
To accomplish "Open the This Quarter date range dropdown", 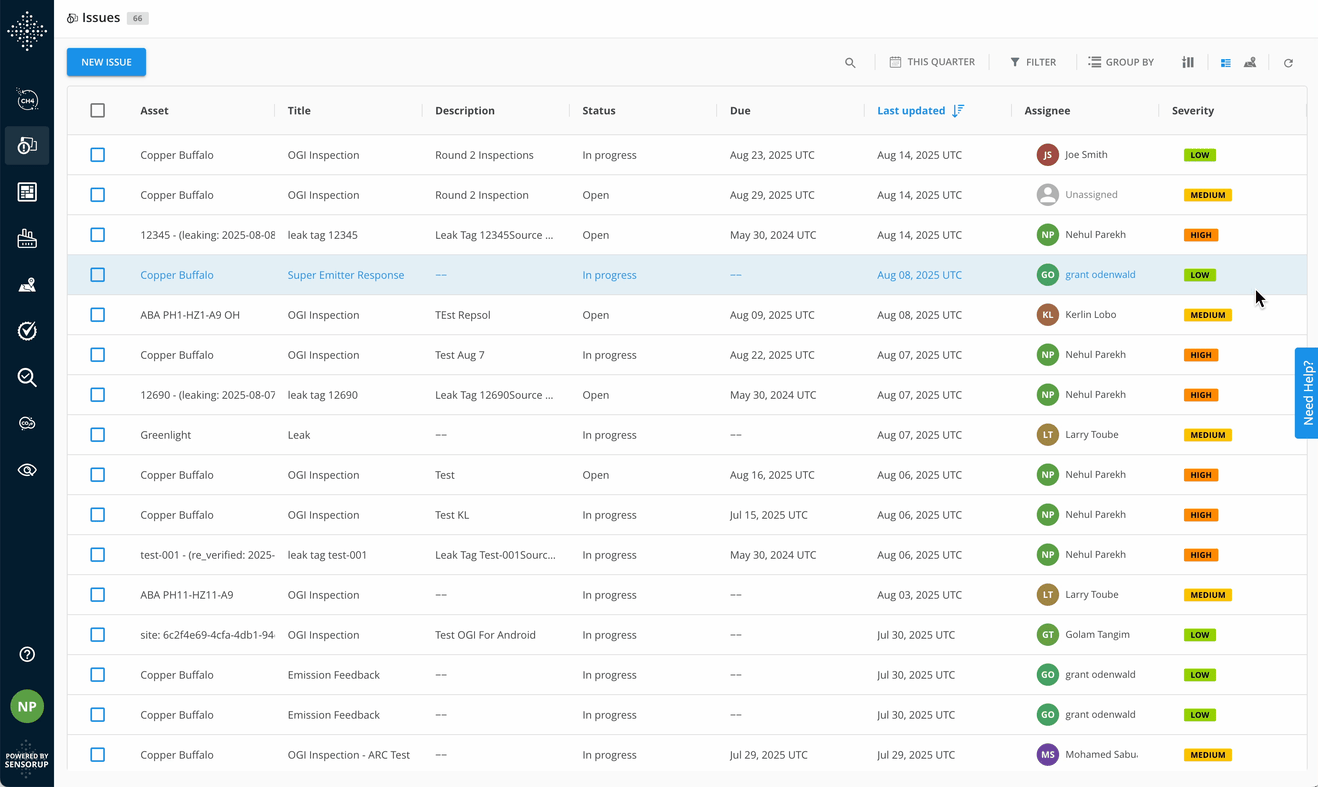I will (x=932, y=62).
